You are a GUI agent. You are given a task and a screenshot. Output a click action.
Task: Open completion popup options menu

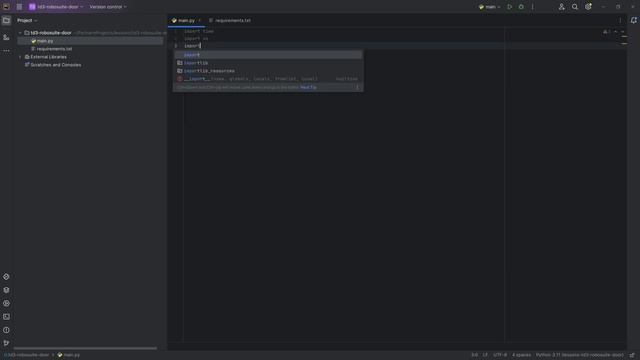click(357, 87)
